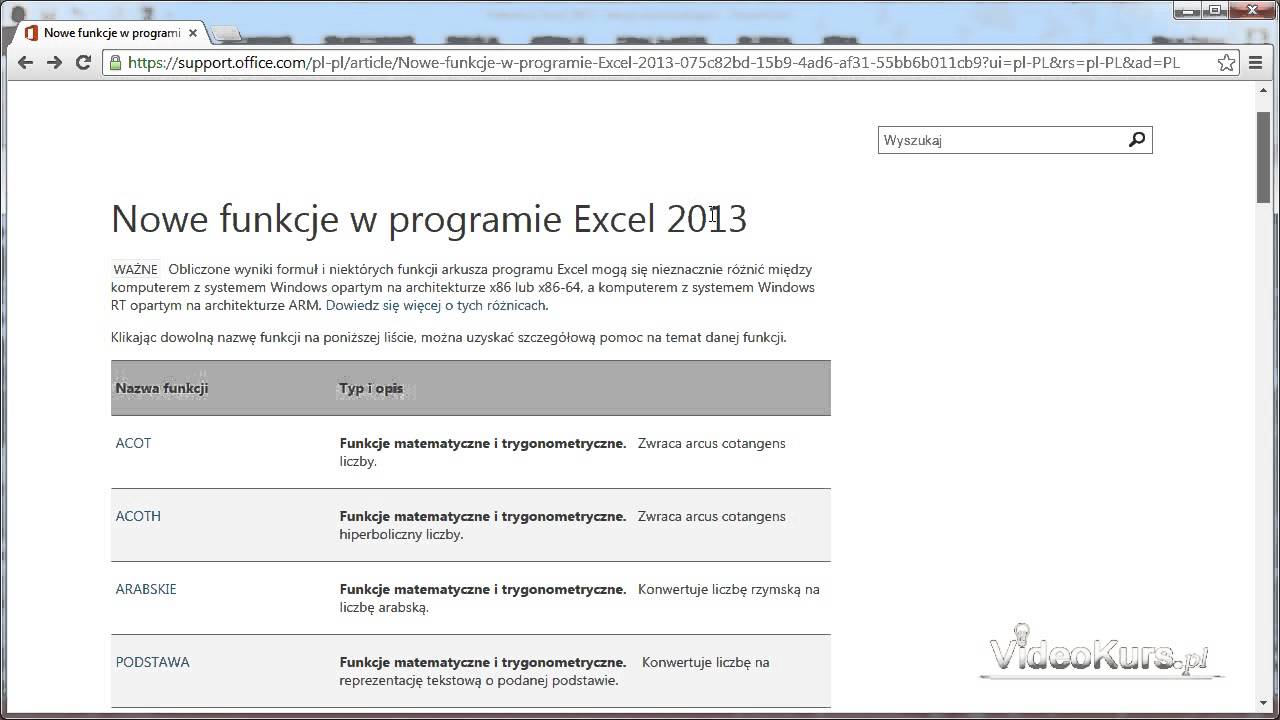1280x720 pixels.
Task: Maximize the browser window
Action: pos(1213,9)
